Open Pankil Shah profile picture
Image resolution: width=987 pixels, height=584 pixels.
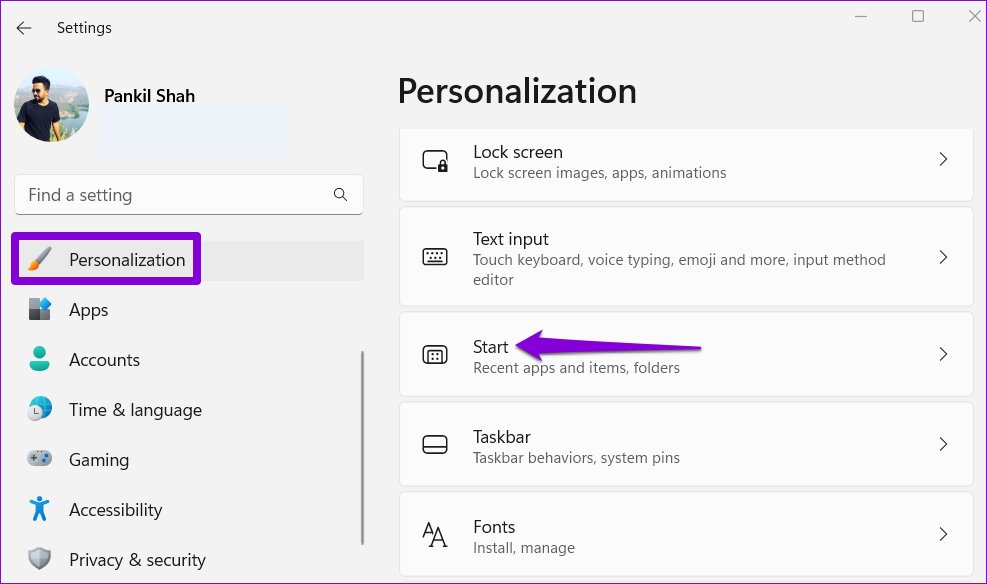pos(52,104)
